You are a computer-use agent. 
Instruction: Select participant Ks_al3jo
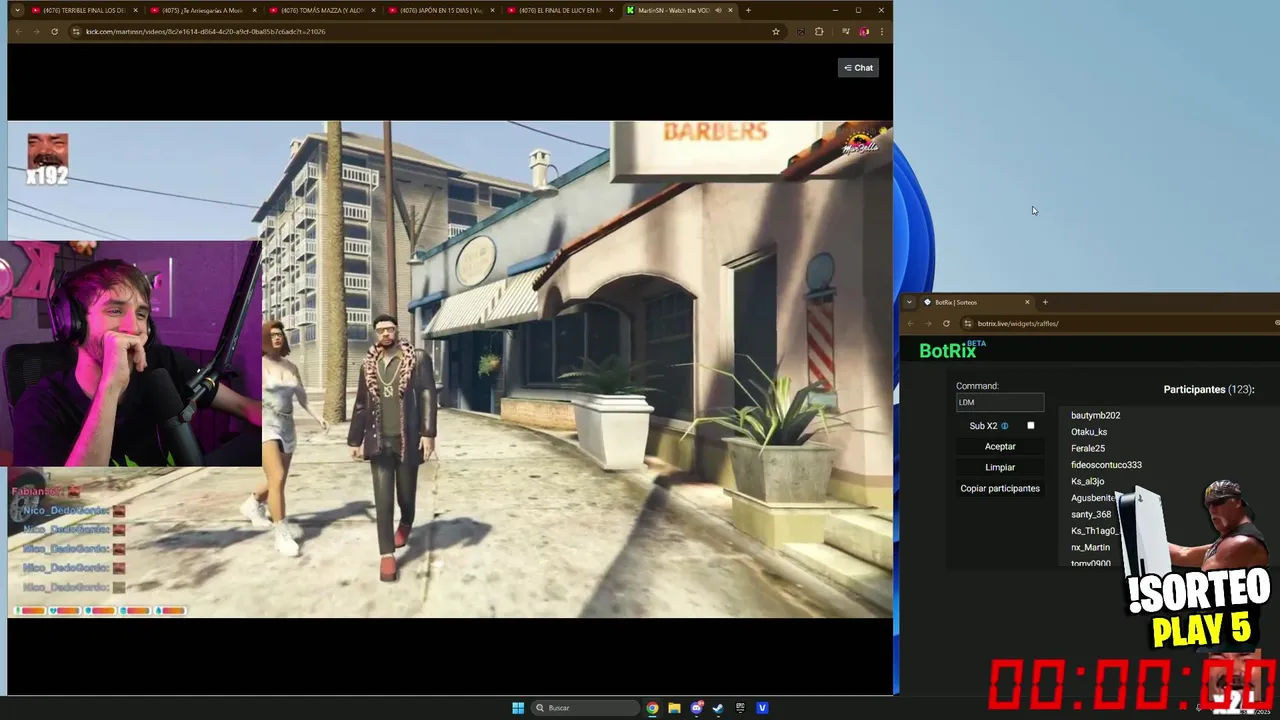point(1088,481)
